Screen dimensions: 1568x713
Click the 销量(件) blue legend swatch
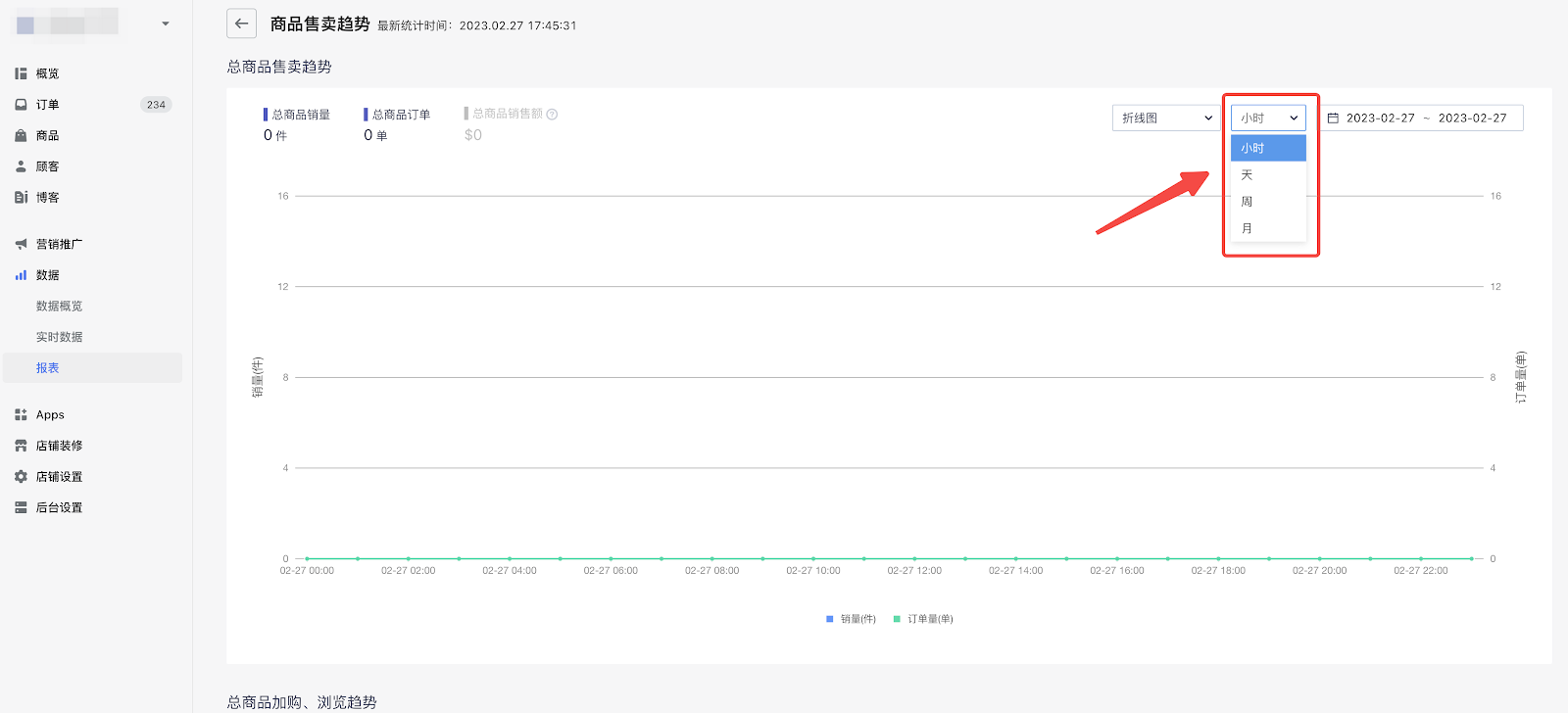830,619
